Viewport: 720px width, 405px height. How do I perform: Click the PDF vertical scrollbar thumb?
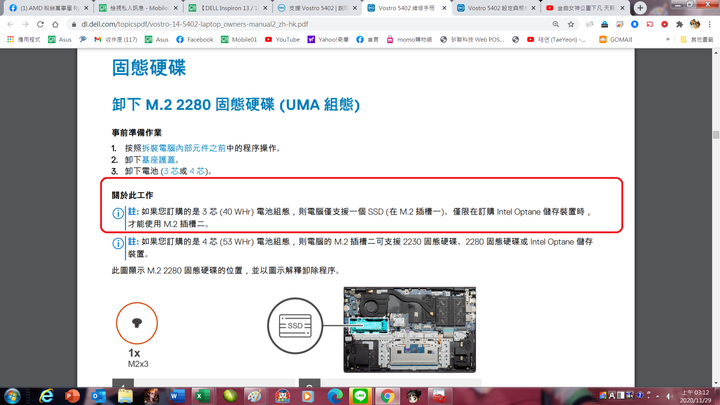click(x=715, y=135)
